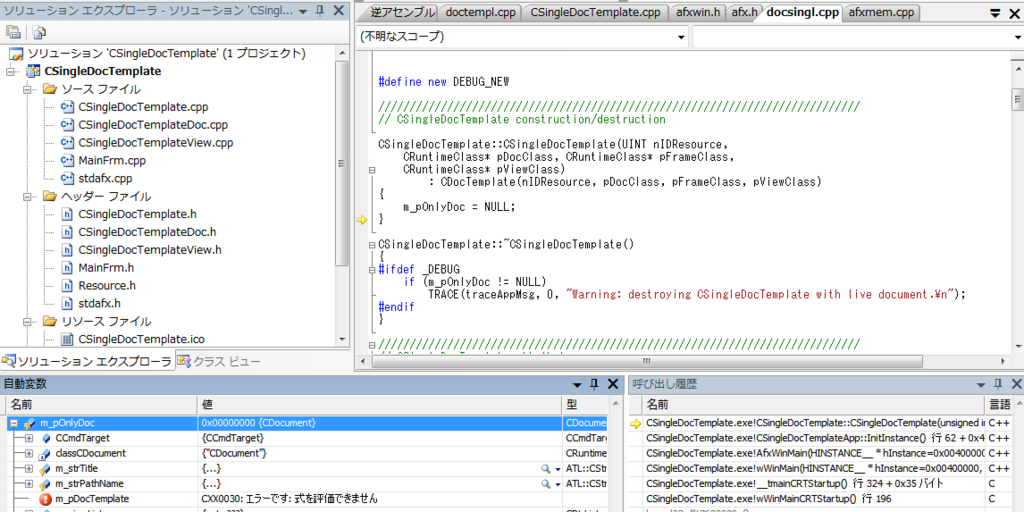Click the 型 column header in 自動変数
Image resolution: width=1024 pixels, height=512 pixels.
click(584, 404)
